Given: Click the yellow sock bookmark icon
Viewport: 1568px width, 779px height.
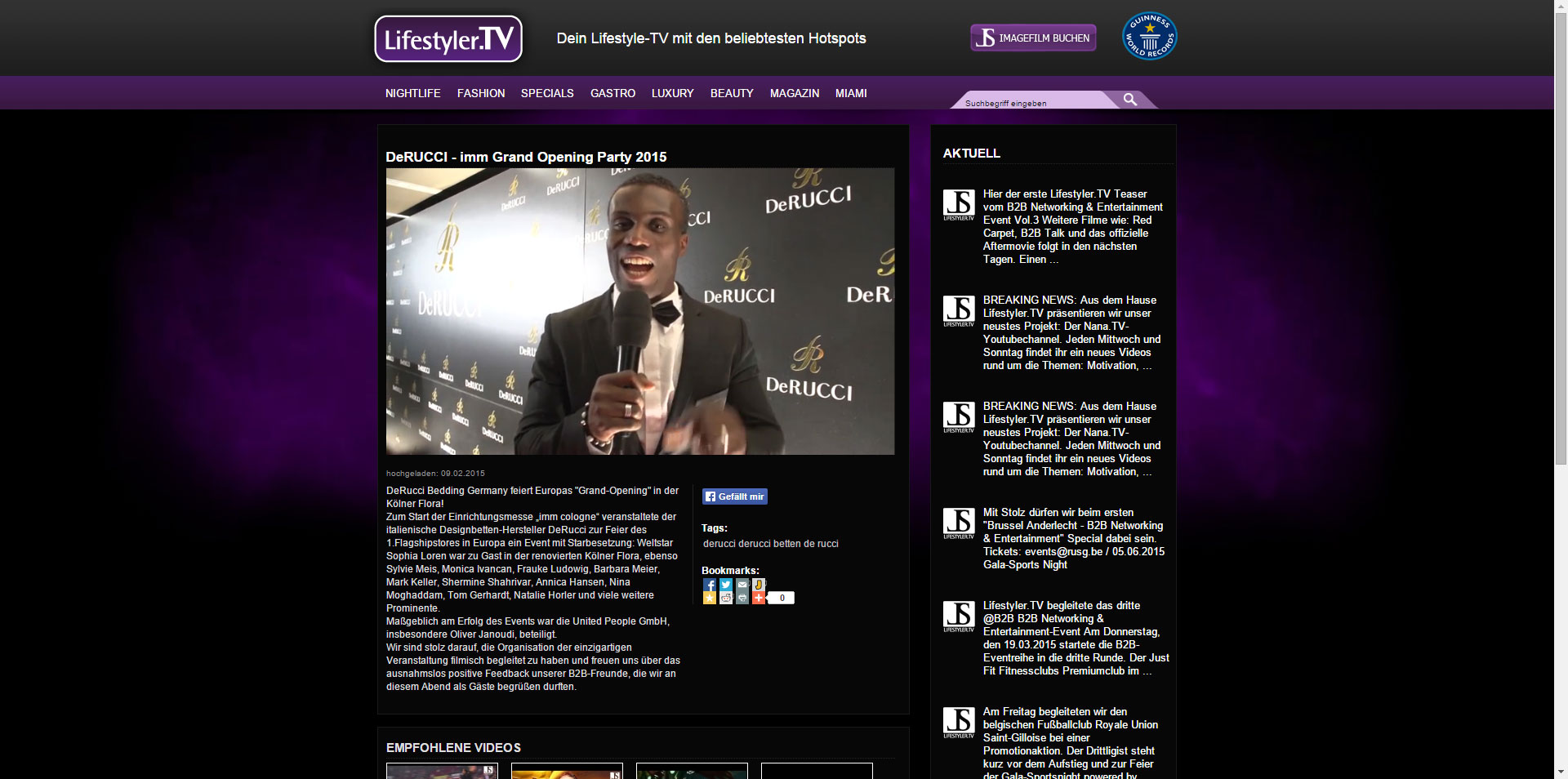Looking at the screenshot, I should pyautogui.click(x=759, y=585).
